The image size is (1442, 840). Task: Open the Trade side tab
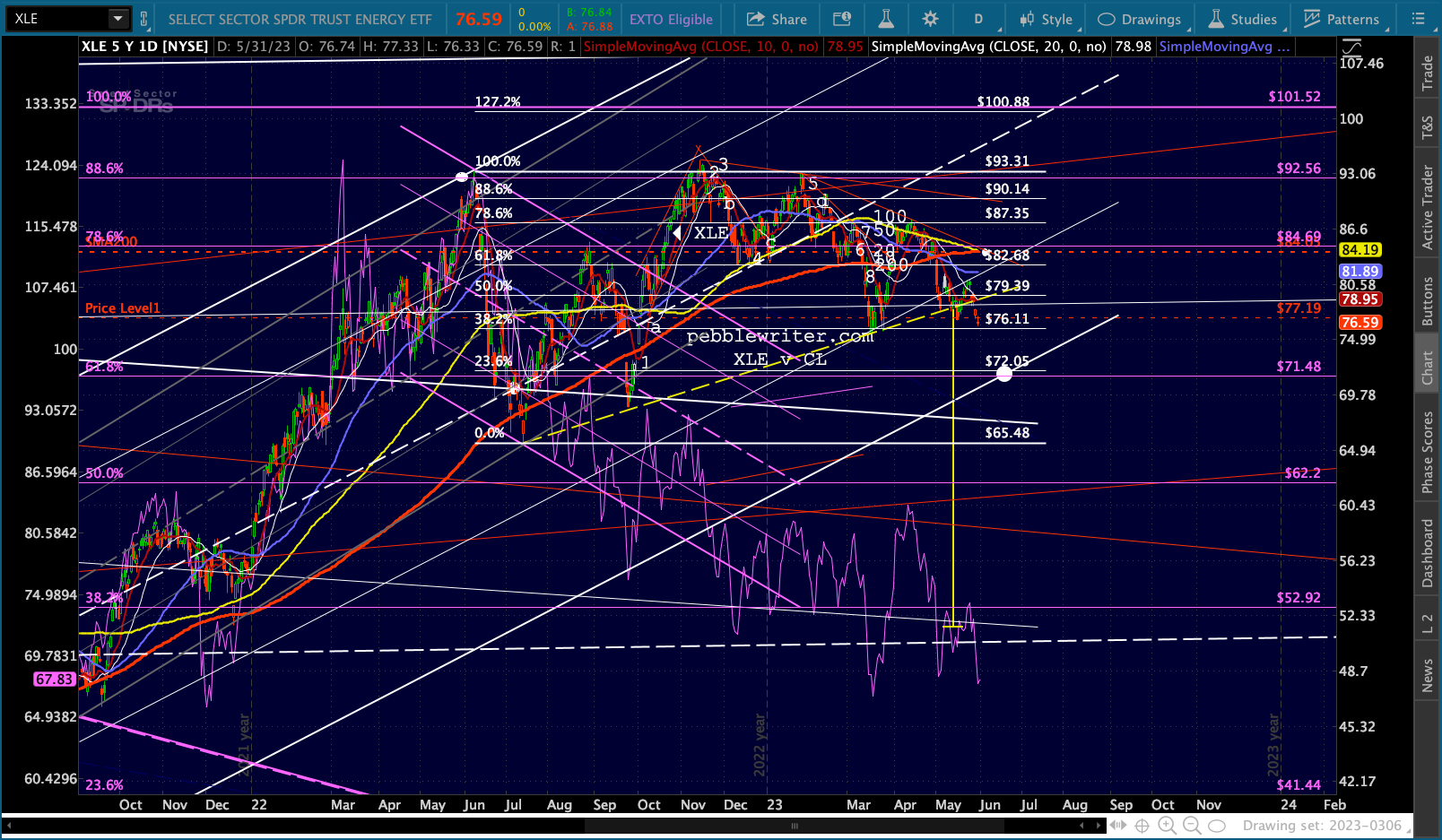pos(1428,73)
